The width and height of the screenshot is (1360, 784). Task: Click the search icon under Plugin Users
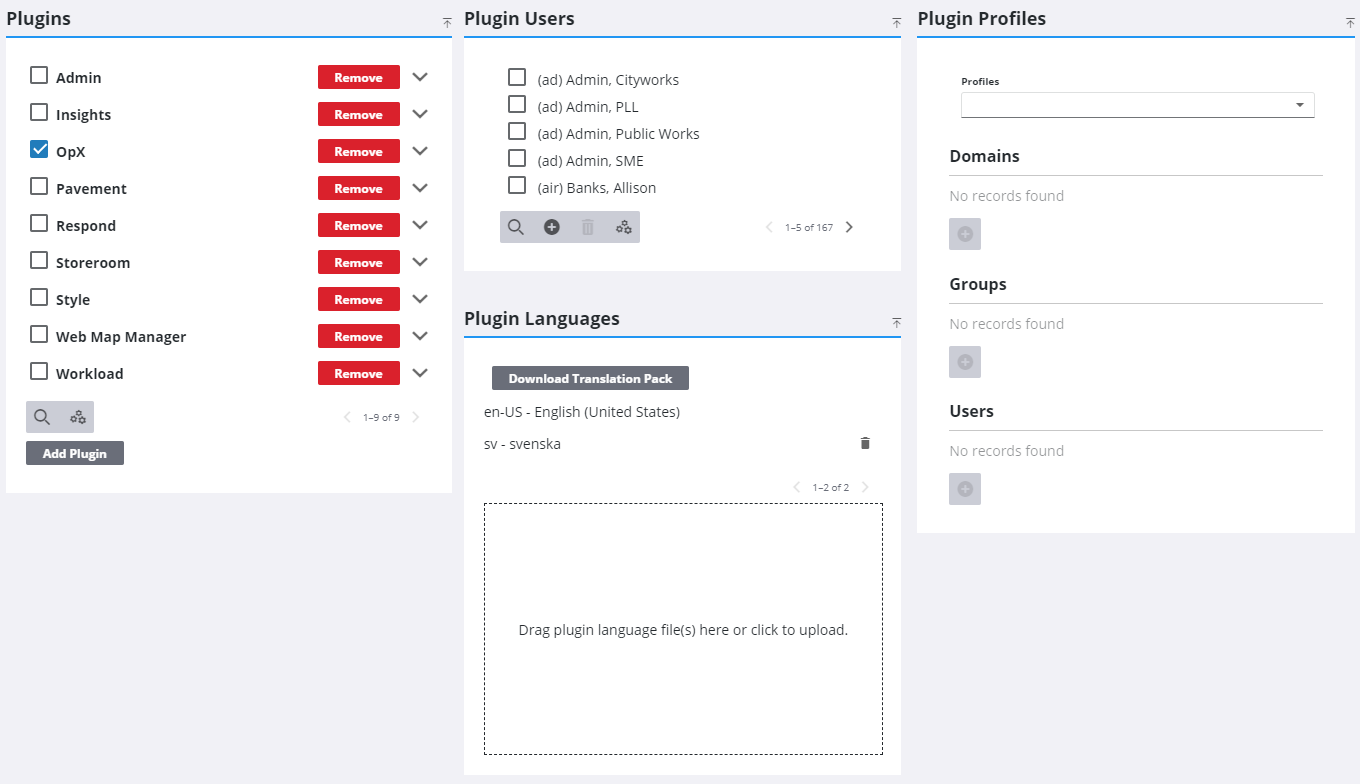pyautogui.click(x=516, y=227)
